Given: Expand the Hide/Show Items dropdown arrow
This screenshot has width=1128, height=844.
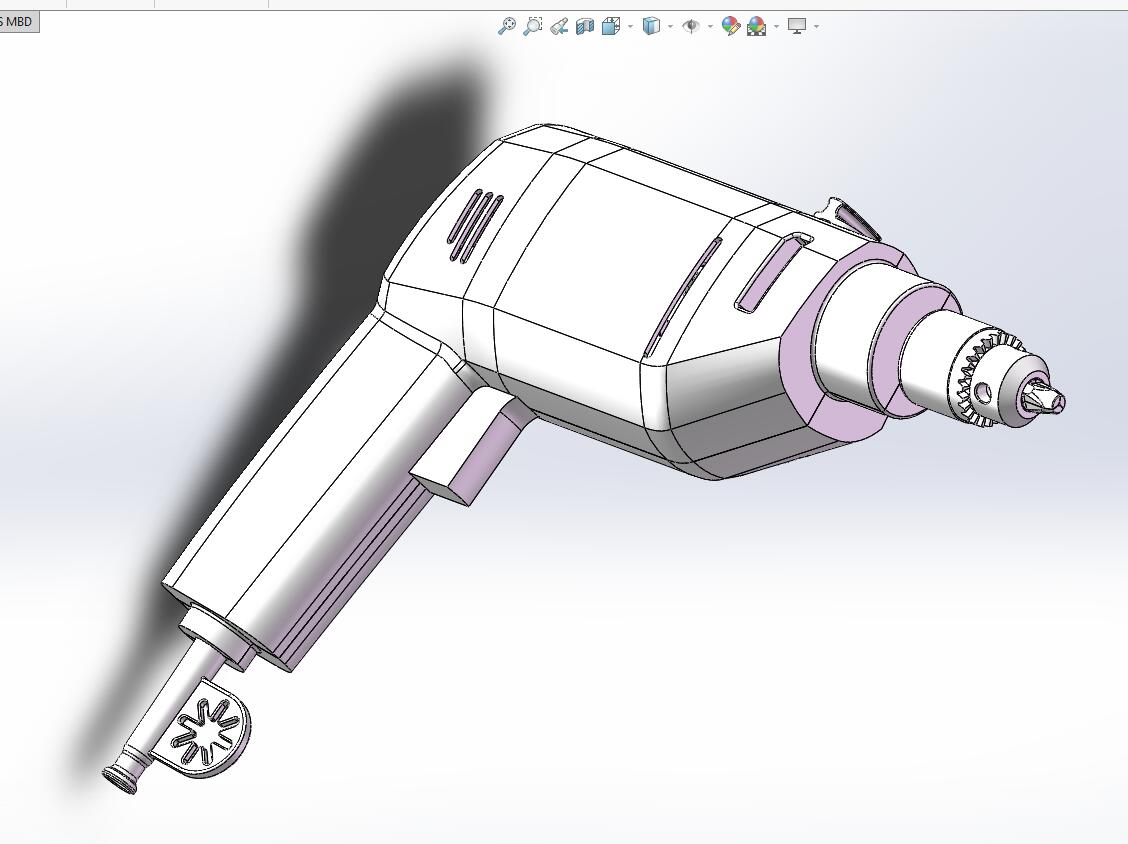Looking at the screenshot, I should pos(710,27).
